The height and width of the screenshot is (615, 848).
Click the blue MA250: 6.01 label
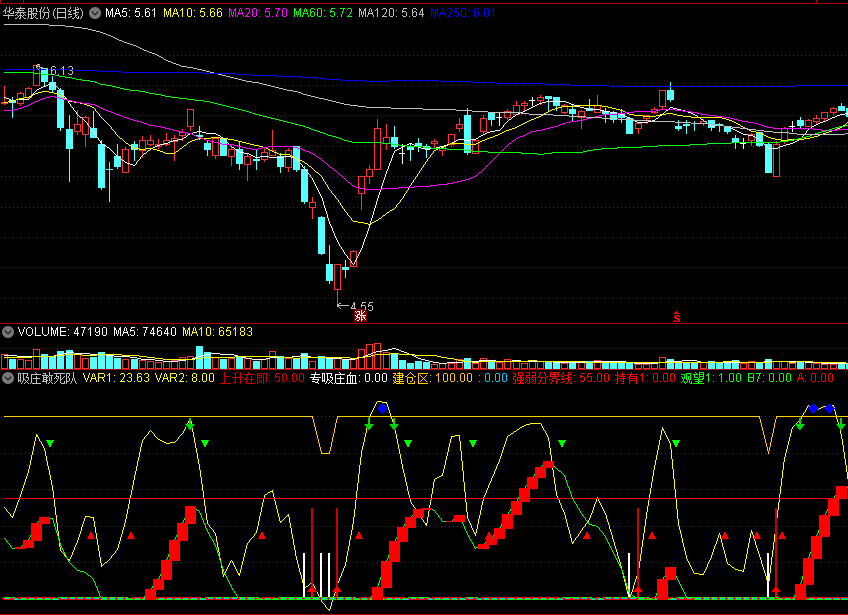(x=463, y=13)
